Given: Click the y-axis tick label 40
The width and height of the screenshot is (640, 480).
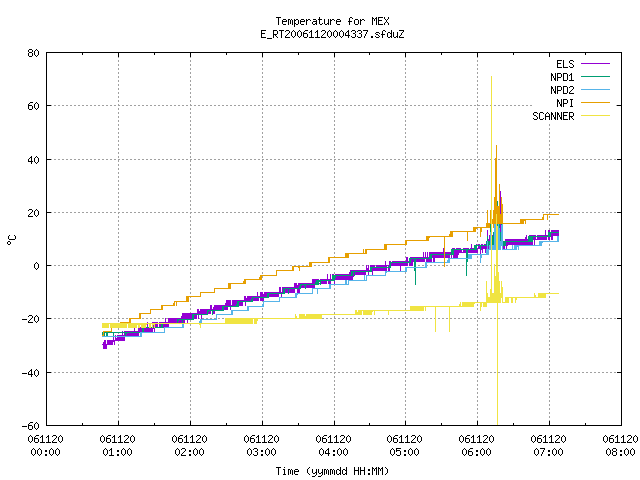Looking at the screenshot, I should point(33,160).
